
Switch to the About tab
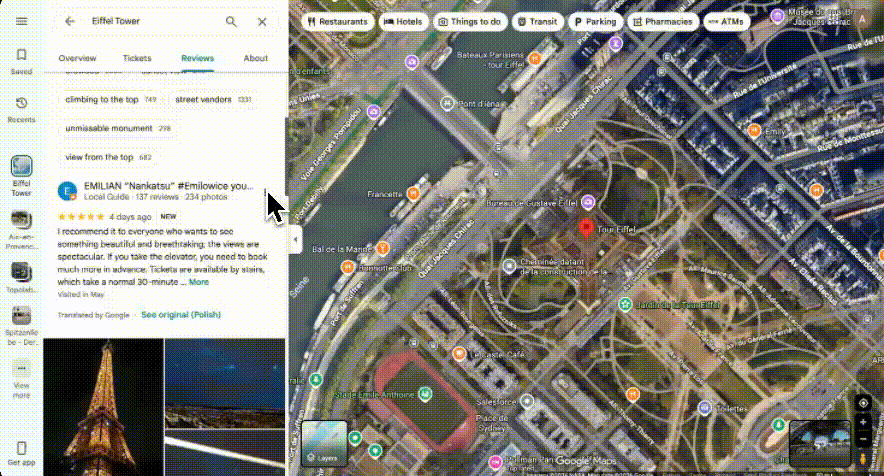255,58
